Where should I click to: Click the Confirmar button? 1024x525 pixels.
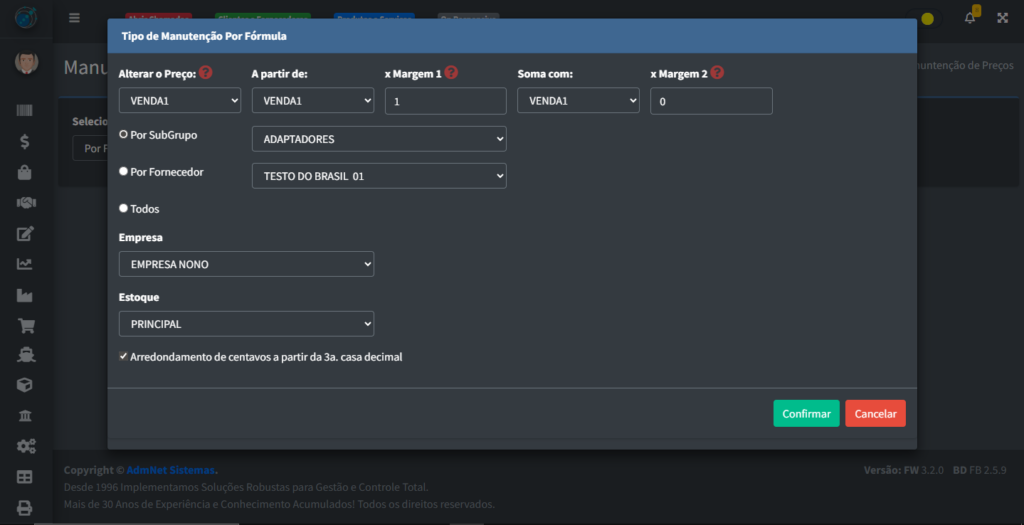coord(806,414)
